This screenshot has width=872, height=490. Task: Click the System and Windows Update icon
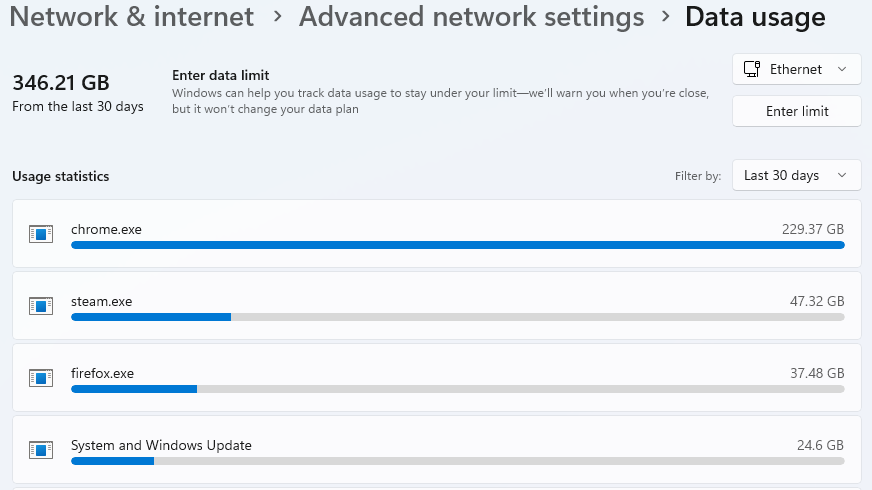40,450
